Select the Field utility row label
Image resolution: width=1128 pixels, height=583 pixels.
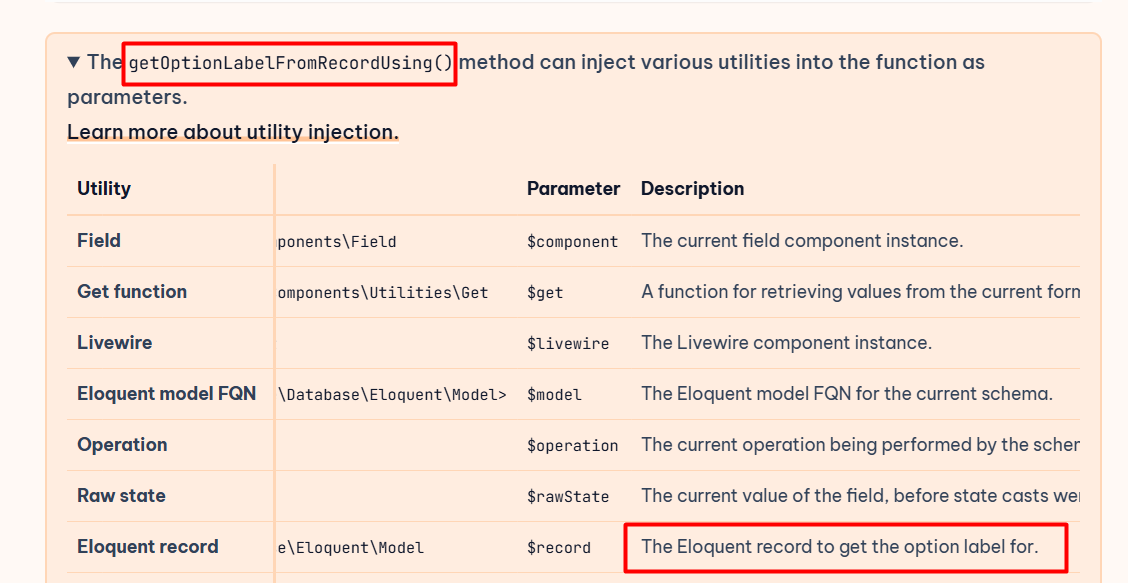pos(99,241)
